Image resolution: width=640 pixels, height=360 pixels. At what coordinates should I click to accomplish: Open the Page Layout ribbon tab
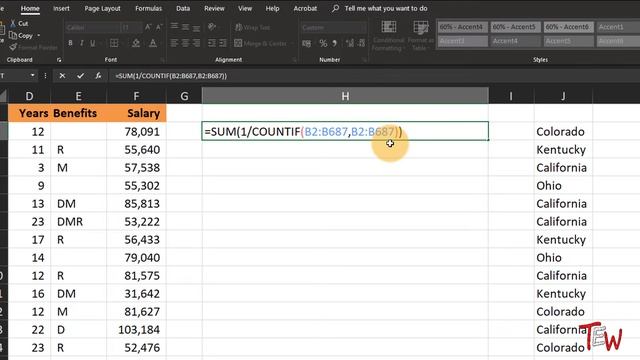coord(102,8)
